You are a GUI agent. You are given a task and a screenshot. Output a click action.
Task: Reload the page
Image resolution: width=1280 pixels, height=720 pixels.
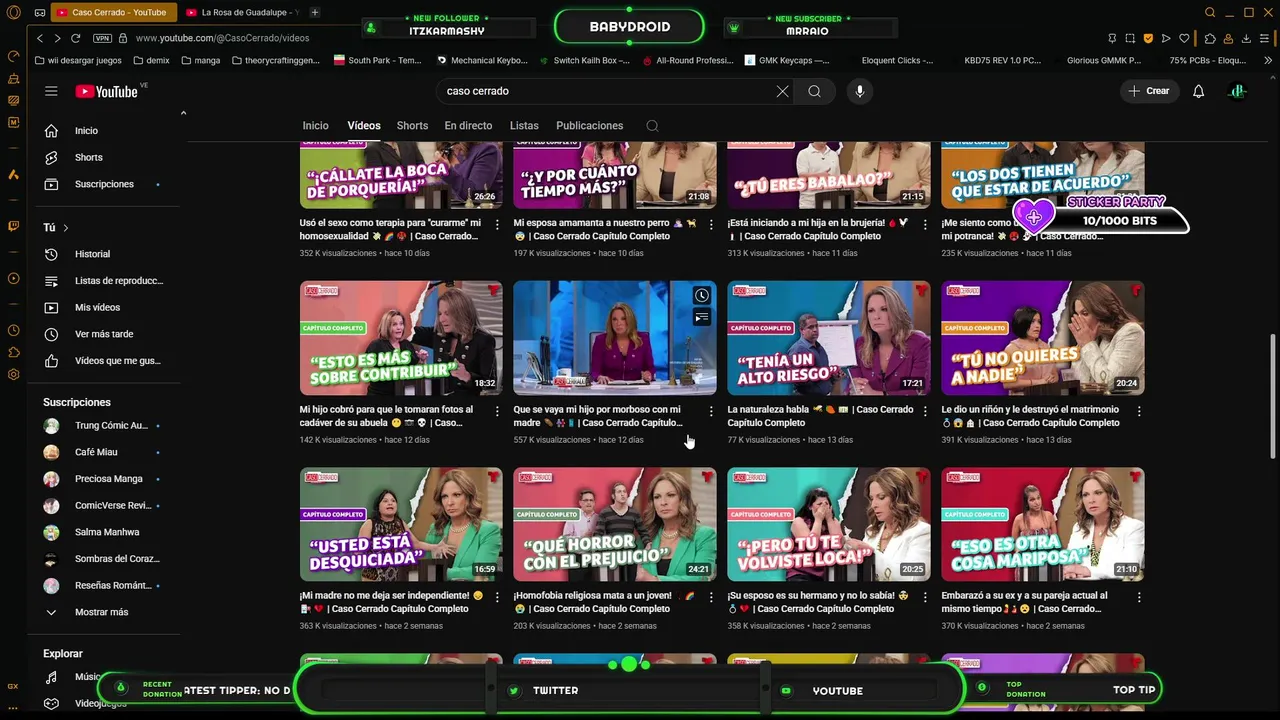click(75, 38)
